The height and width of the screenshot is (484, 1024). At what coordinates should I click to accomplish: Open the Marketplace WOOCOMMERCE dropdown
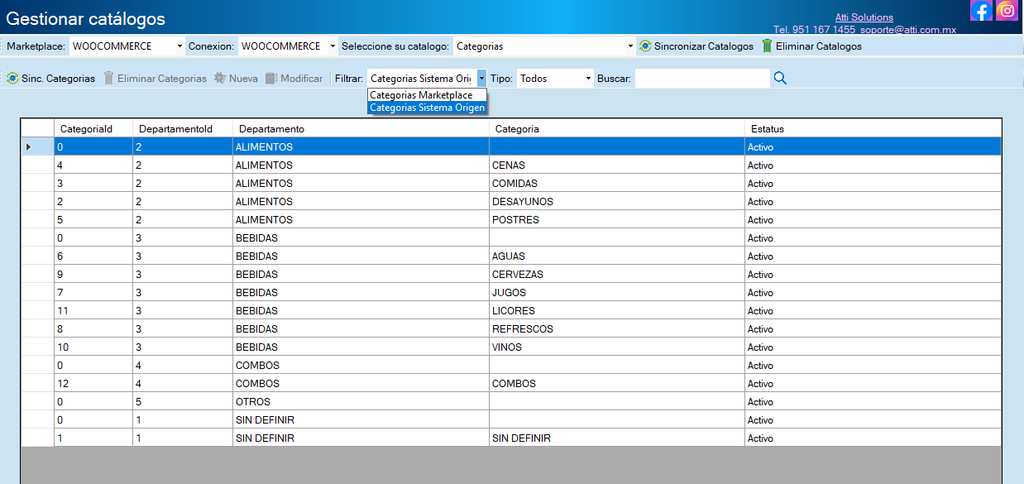(x=127, y=46)
